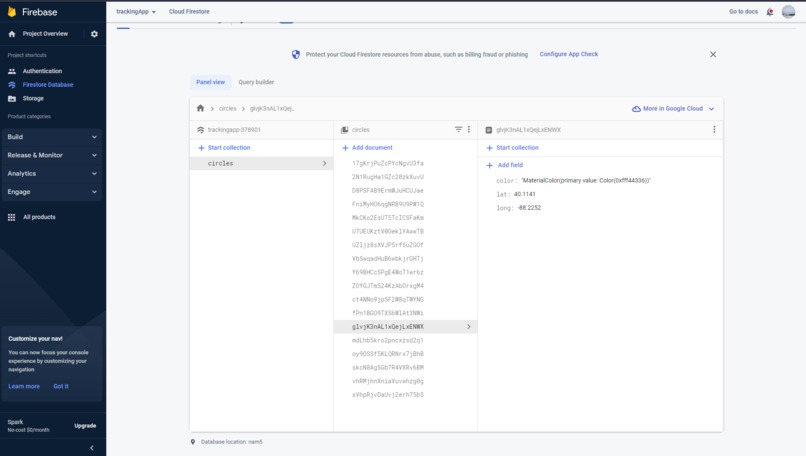Viewport: 806px width, 456px height.
Task: Expand Release & Monitor category
Action: coord(51,155)
